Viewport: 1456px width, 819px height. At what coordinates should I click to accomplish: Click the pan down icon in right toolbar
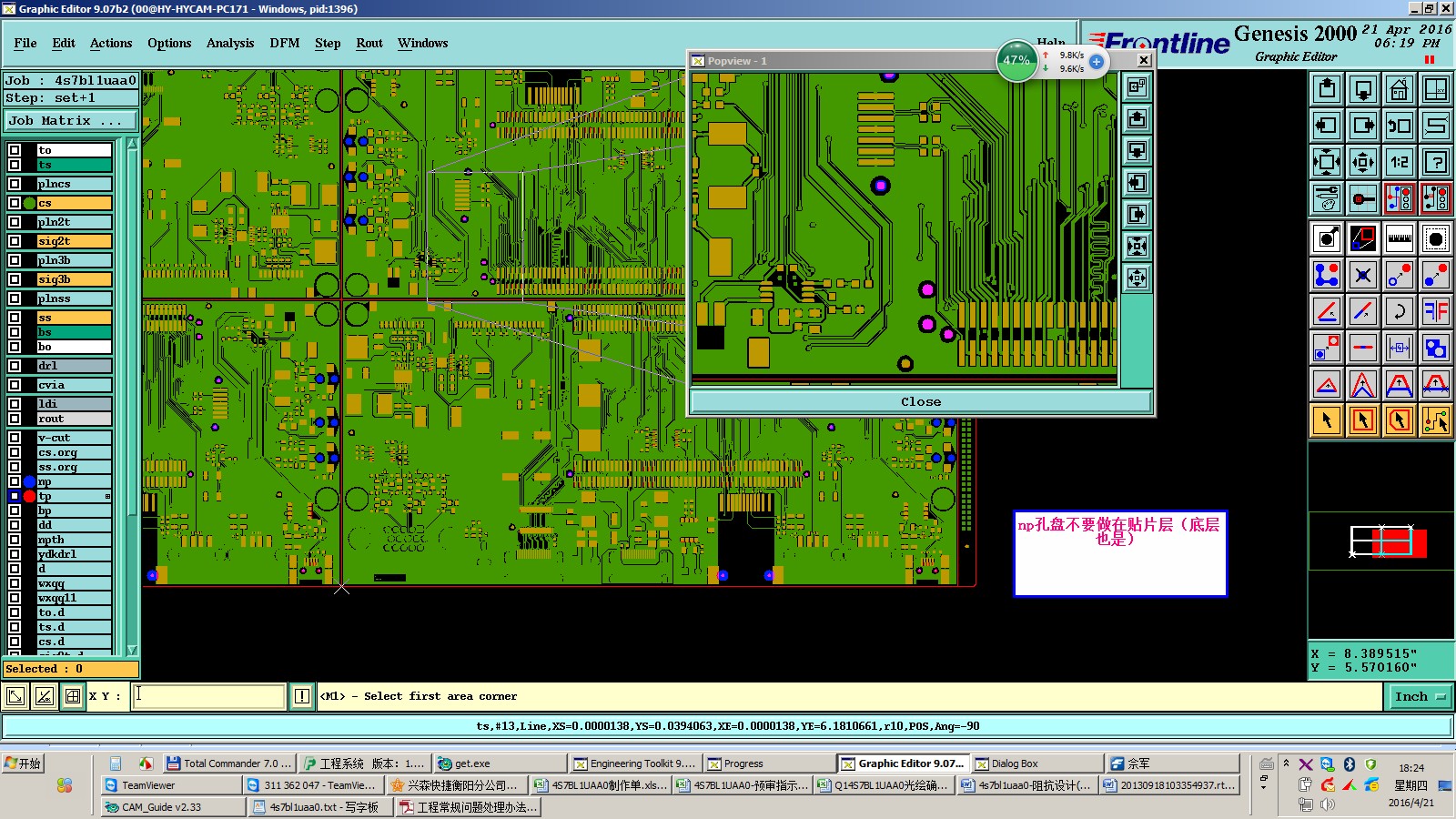[1363, 89]
